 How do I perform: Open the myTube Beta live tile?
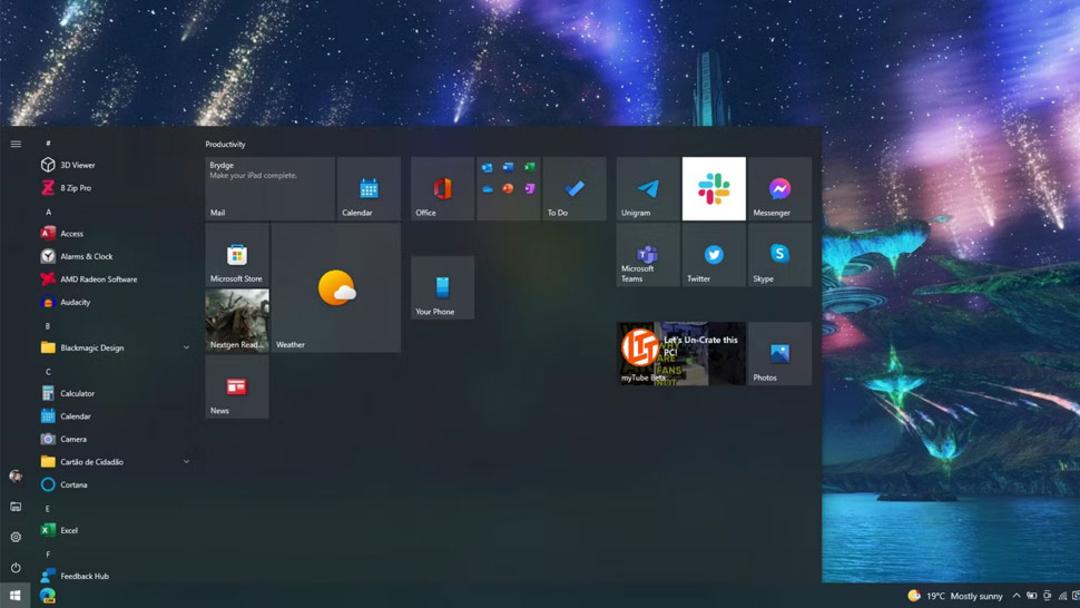tap(681, 354)
